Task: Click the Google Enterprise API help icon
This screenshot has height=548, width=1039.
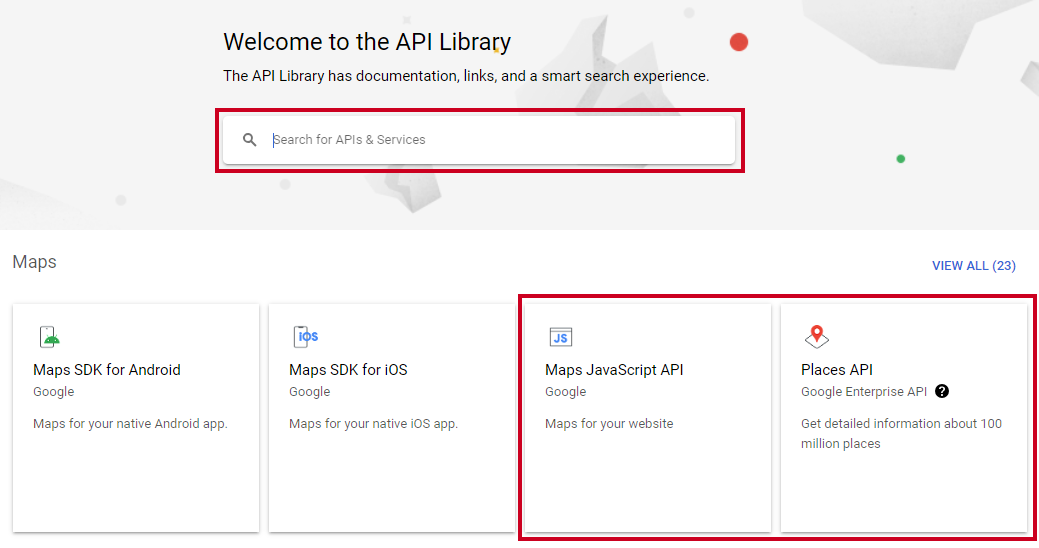Action: [x=942, y=391]
